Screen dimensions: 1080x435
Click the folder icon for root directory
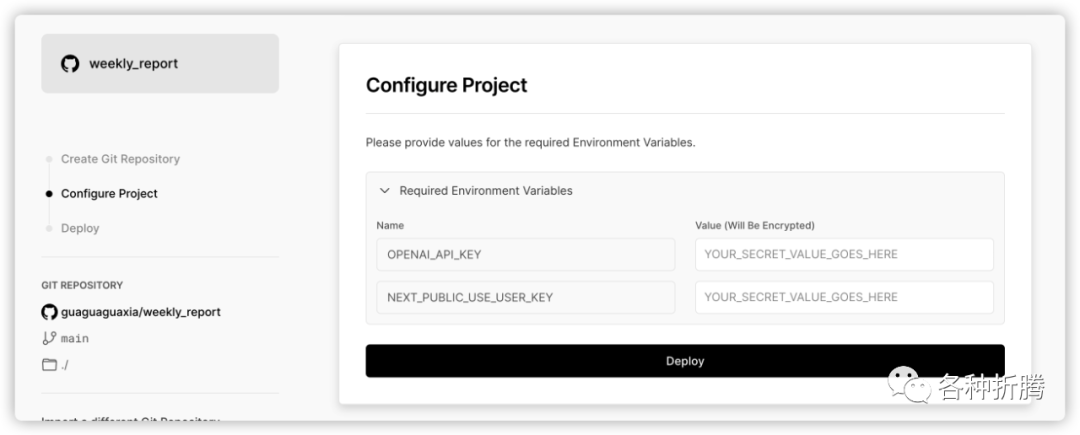[x=49, y=364]
